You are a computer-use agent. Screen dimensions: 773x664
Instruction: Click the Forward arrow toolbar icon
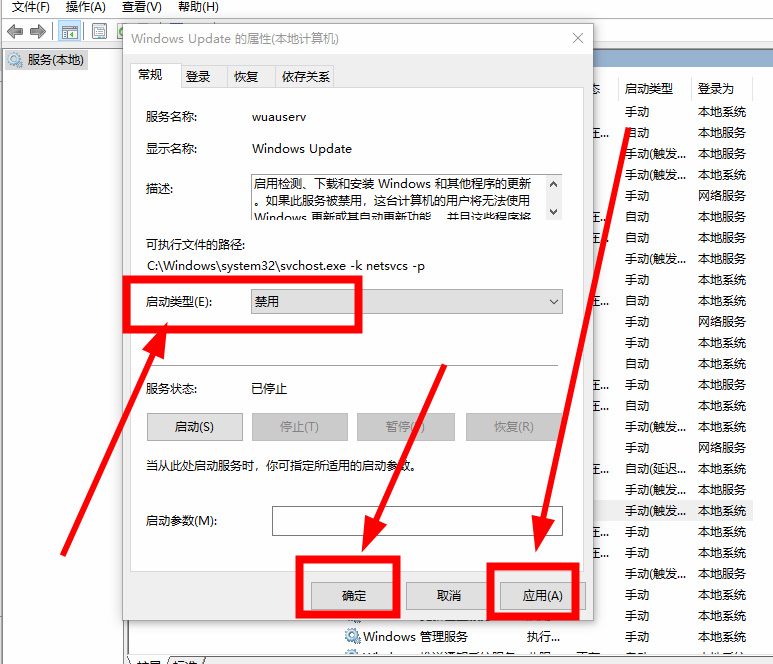tap(36, 31)
